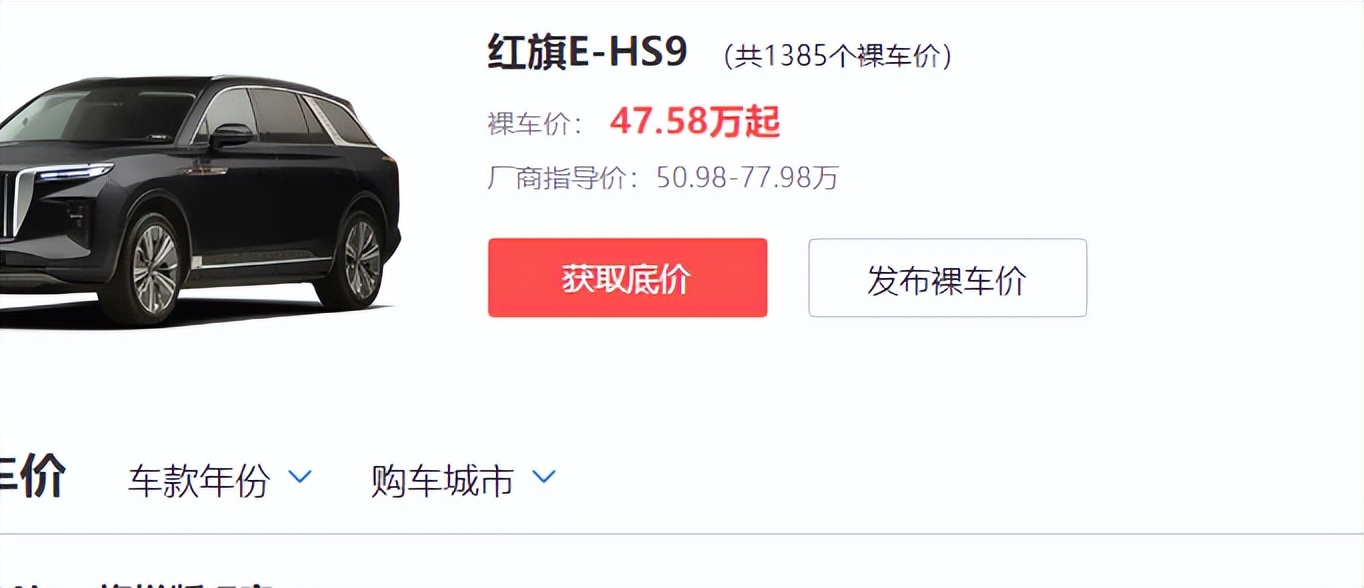Click the 车价 section heading
This screenshot has width=1364, height=588.
(x=32, y=477)
